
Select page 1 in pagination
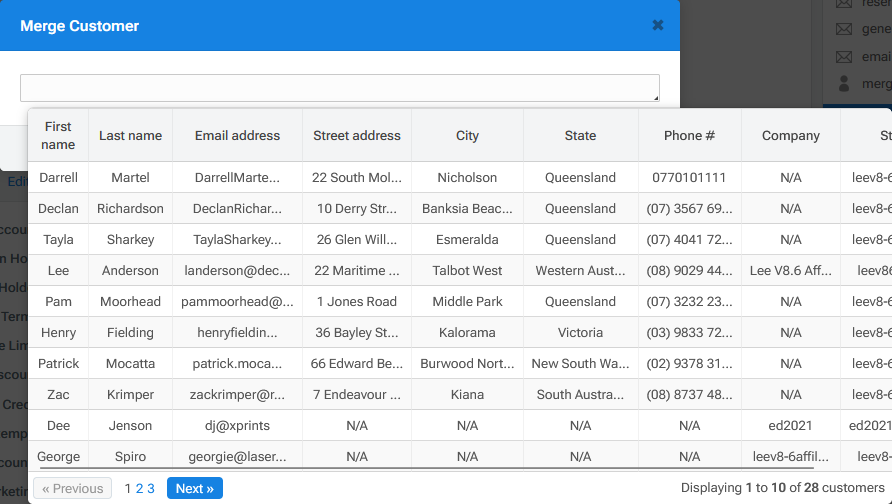coord(128,488)
